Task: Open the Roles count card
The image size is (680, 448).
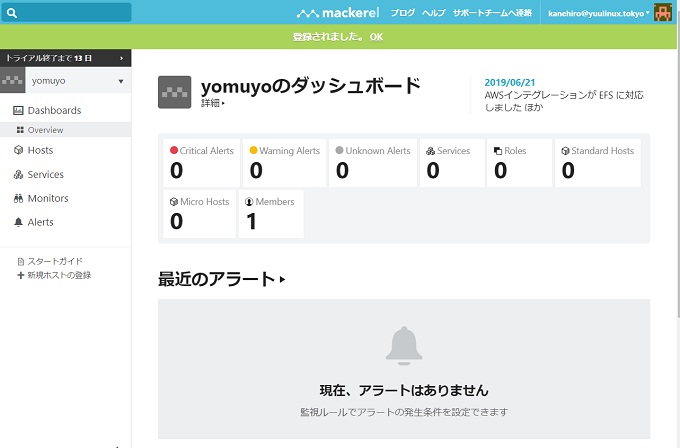Action: coord(519,163)
